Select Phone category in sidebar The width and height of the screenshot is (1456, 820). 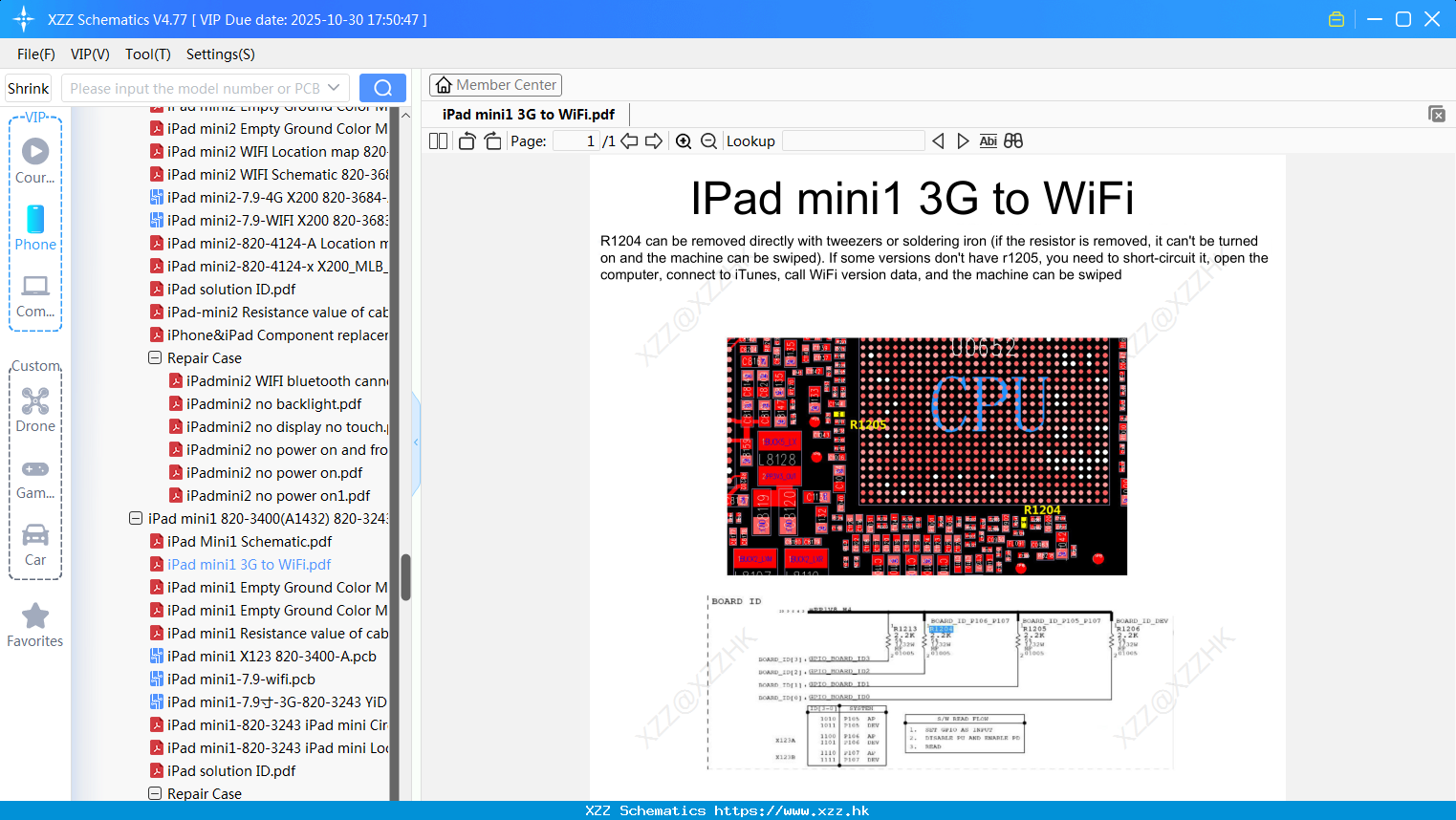[x=35, y=227]
